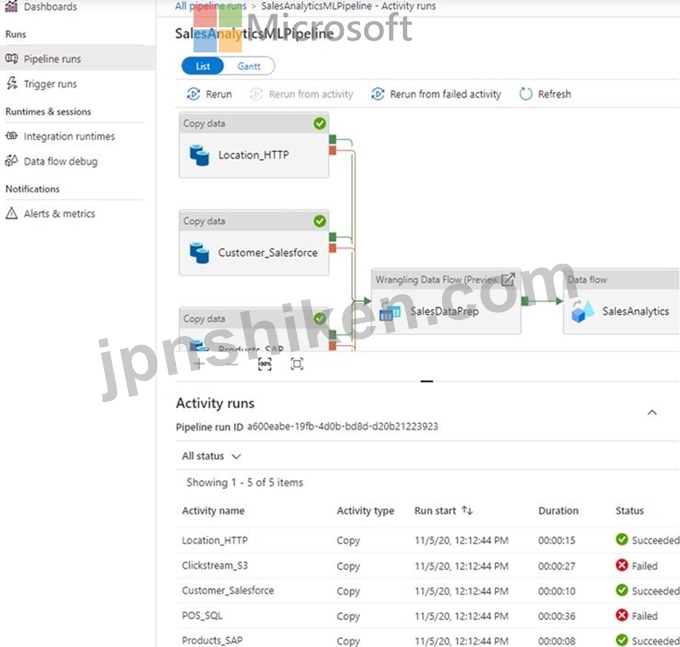680x647 pixels.
Task: Click the Pipeline runs sidebar icon
Action: pyautogui.click(x=11, y=58)
